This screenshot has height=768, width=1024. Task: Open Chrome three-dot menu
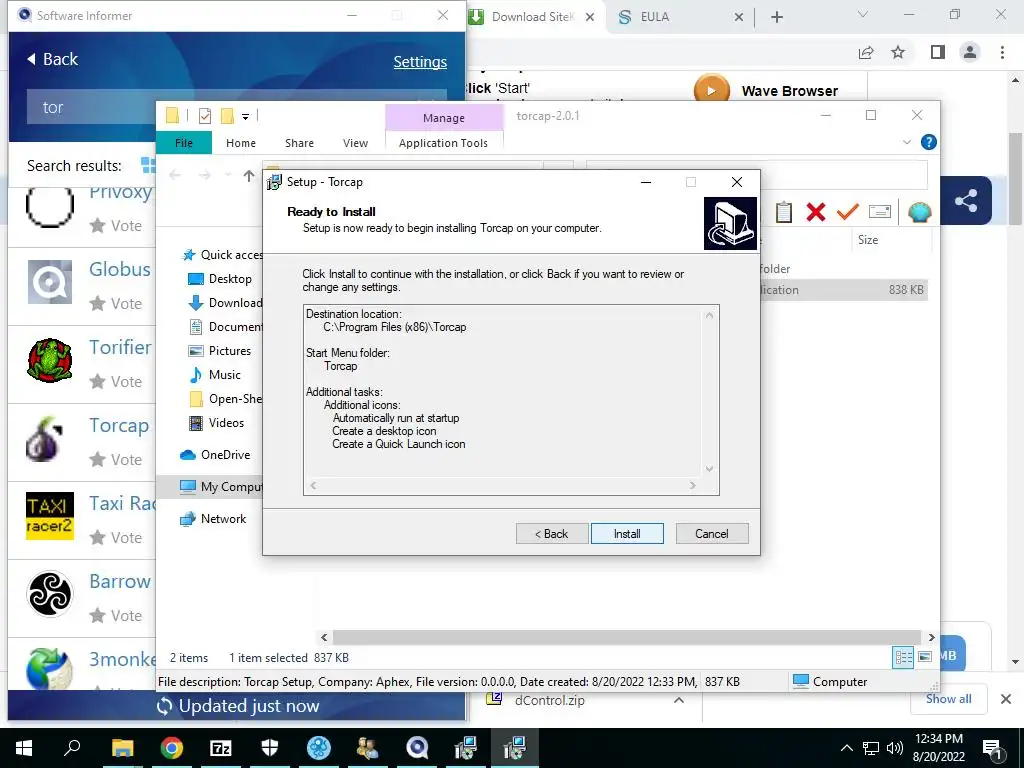tap(1002, 52)
